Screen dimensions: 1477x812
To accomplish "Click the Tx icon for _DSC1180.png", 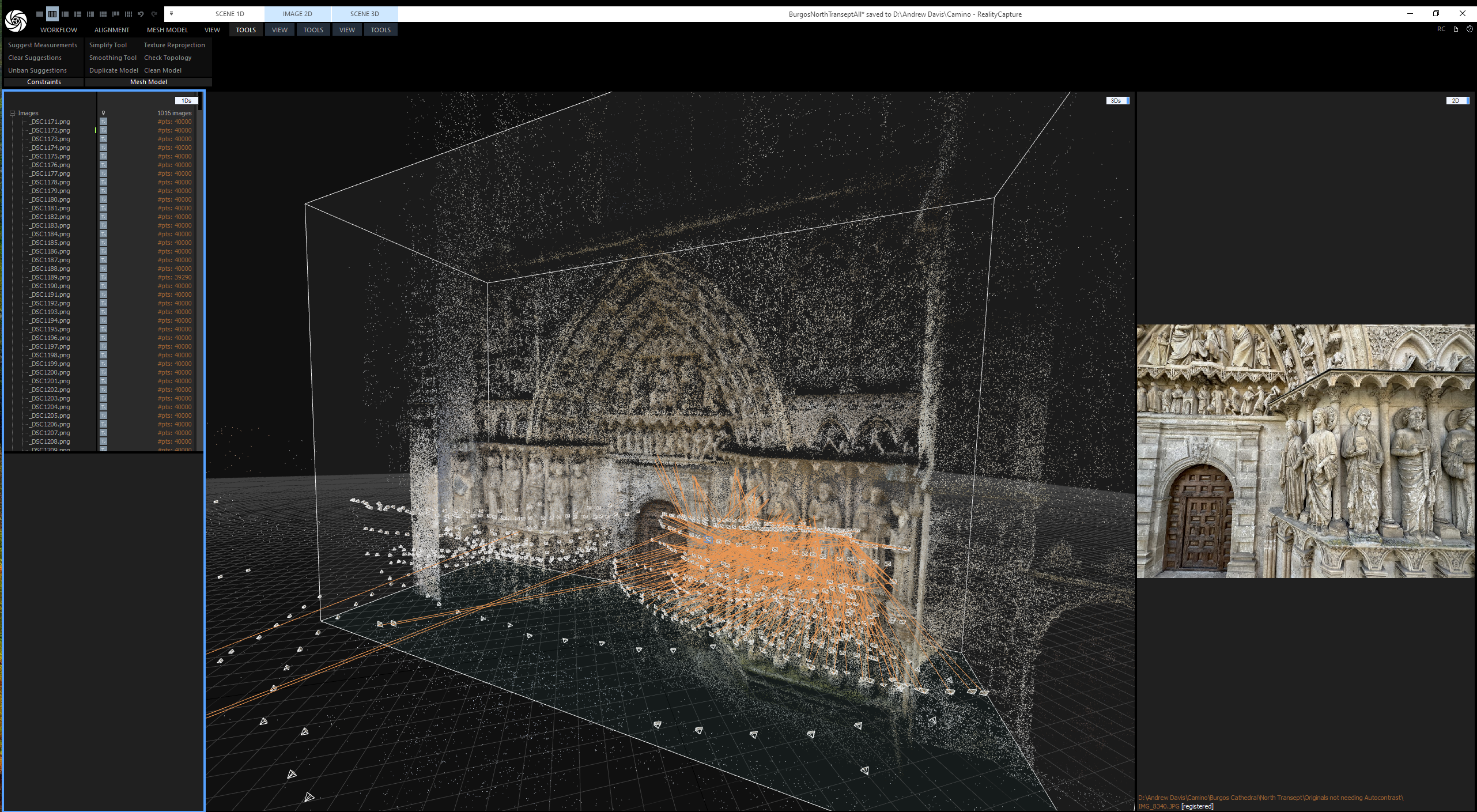I will (x=104, y=200).
